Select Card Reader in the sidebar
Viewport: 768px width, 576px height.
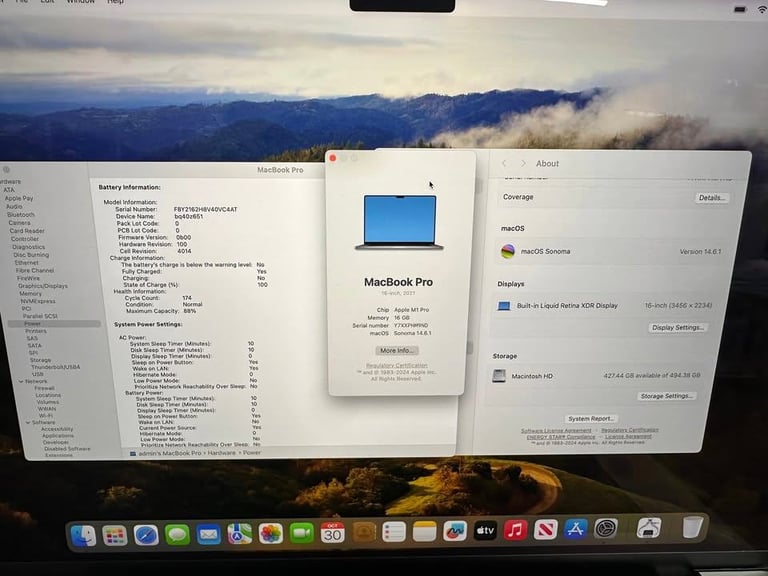(x=27, y=231)
